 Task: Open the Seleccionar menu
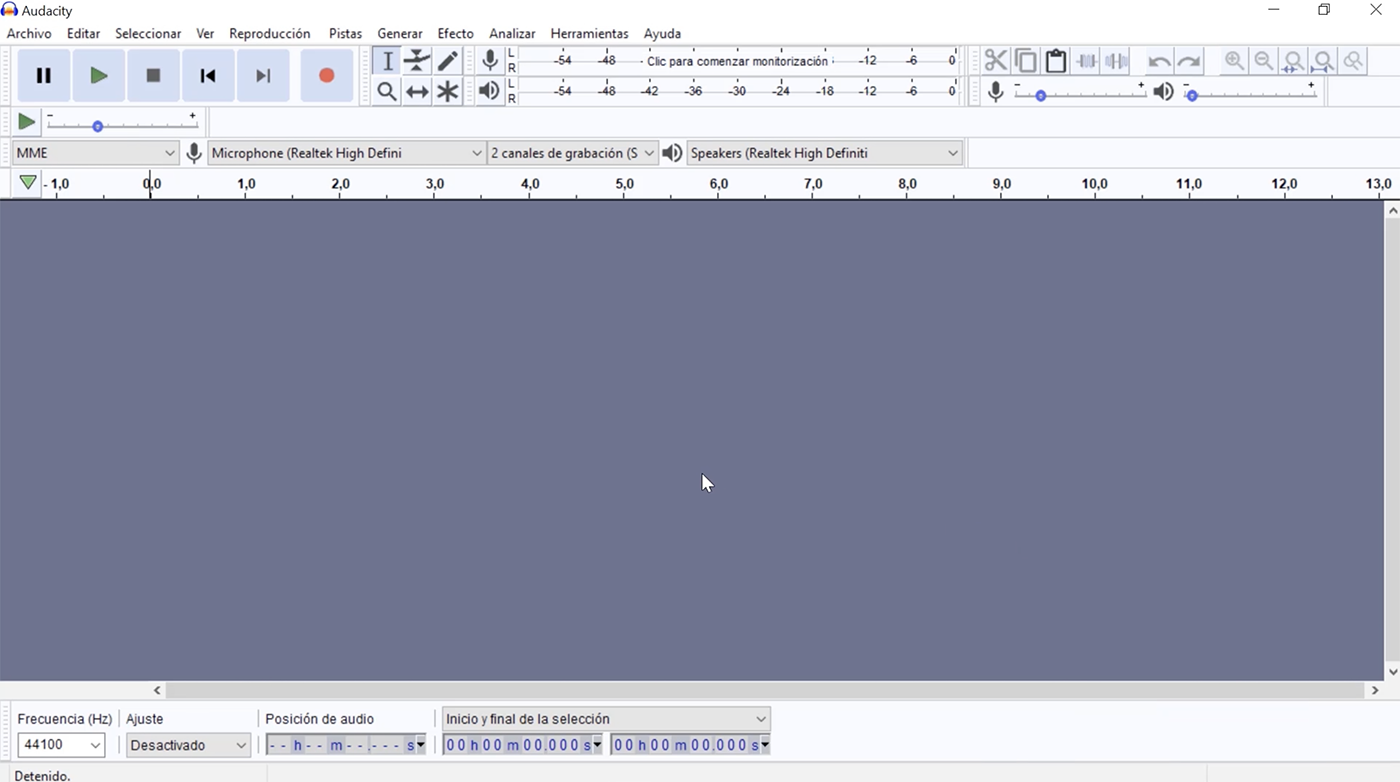coord(148,34)
